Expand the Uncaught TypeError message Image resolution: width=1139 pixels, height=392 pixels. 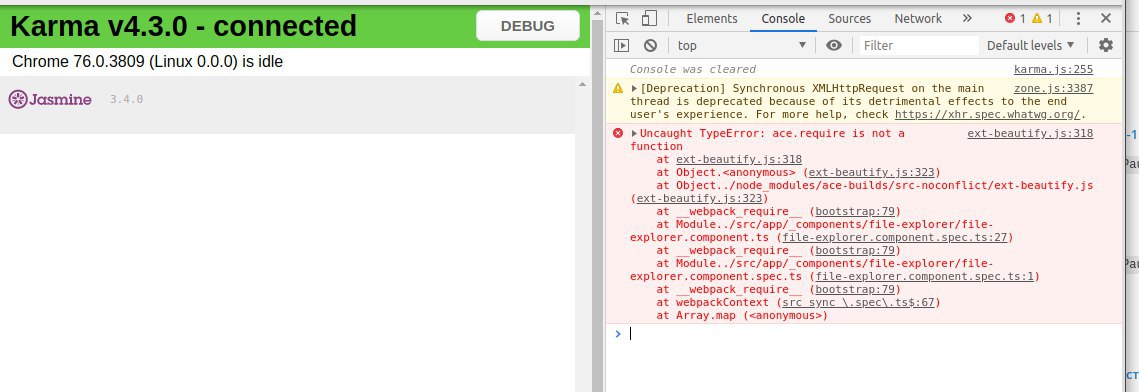tap(634, 134)
